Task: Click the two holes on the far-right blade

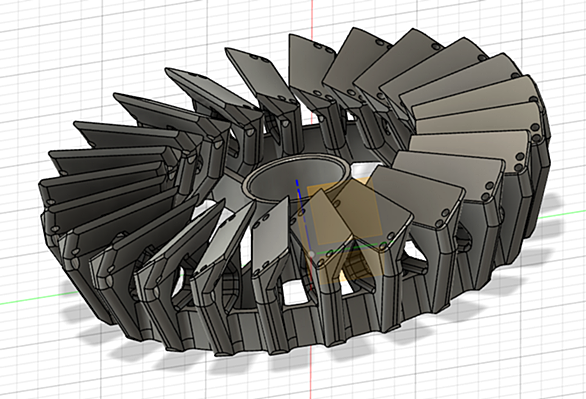Action: click(x=519, y=161)
